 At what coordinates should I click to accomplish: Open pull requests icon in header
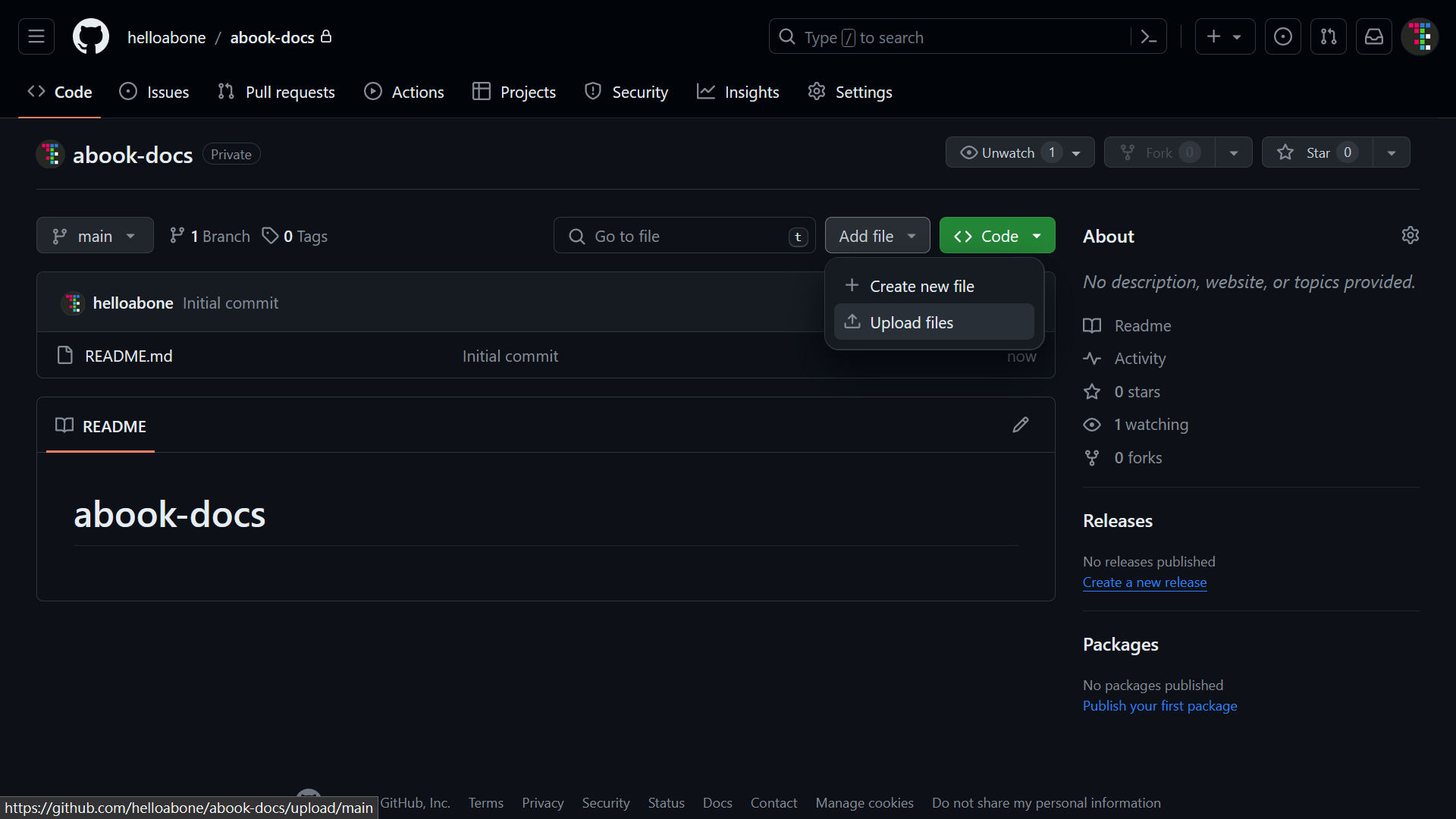1329,36
